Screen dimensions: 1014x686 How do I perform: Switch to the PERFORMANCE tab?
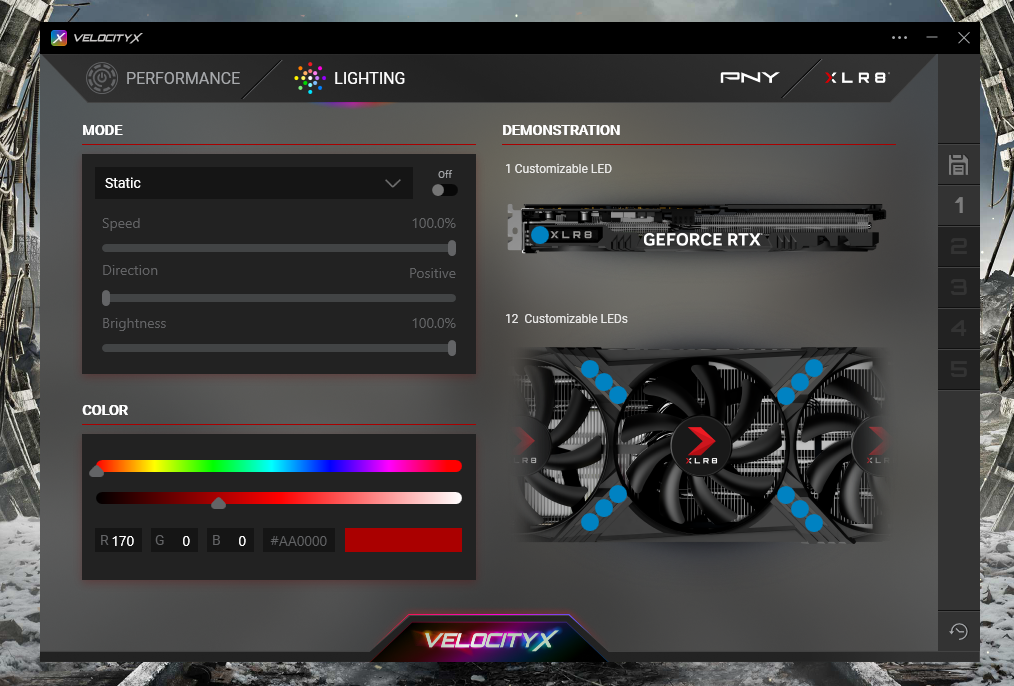coord(163,78)
